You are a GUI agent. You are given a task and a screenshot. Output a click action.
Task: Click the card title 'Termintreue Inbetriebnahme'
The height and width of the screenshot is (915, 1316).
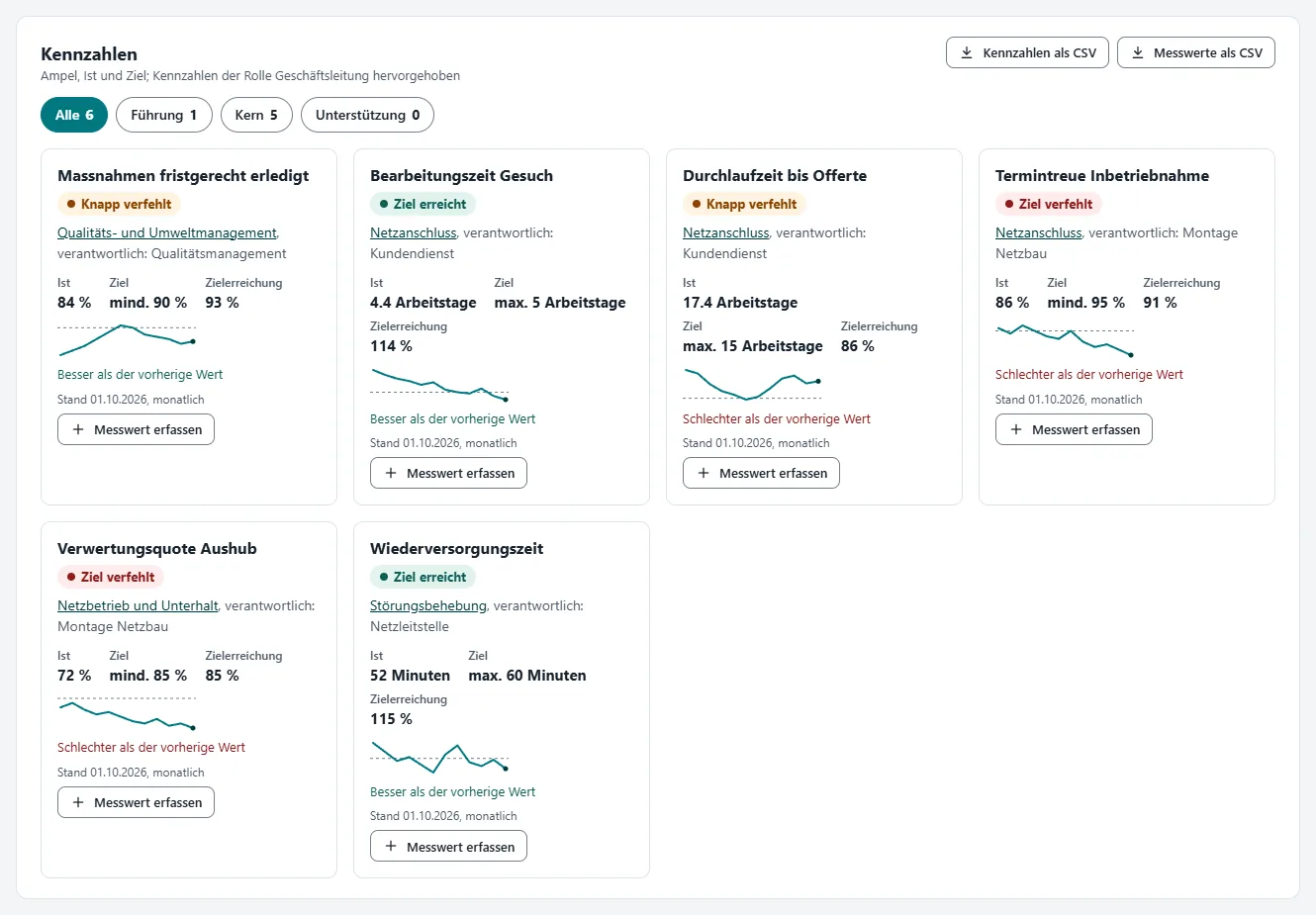coord(1102,175)
